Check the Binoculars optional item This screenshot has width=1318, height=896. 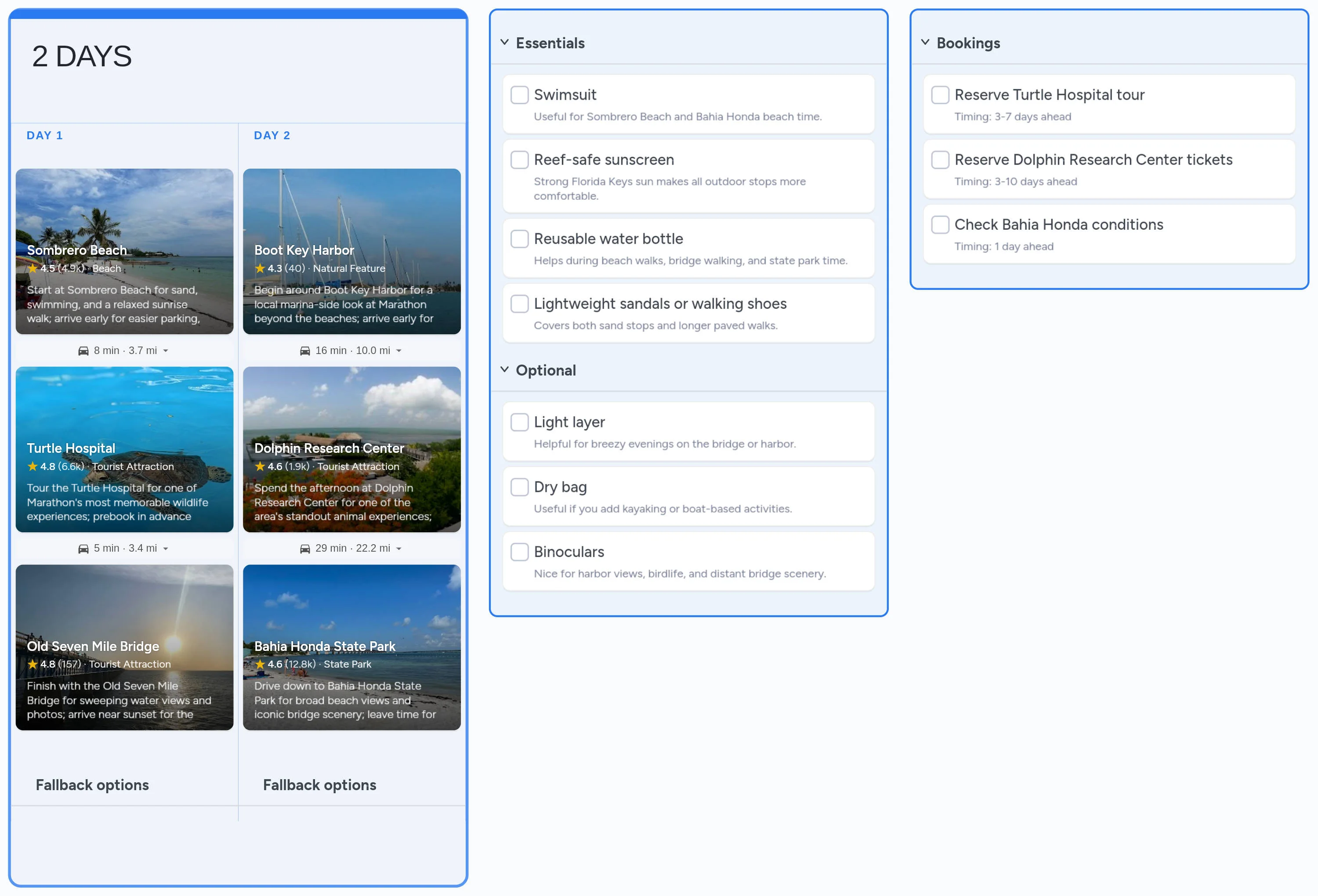[519, 552]
